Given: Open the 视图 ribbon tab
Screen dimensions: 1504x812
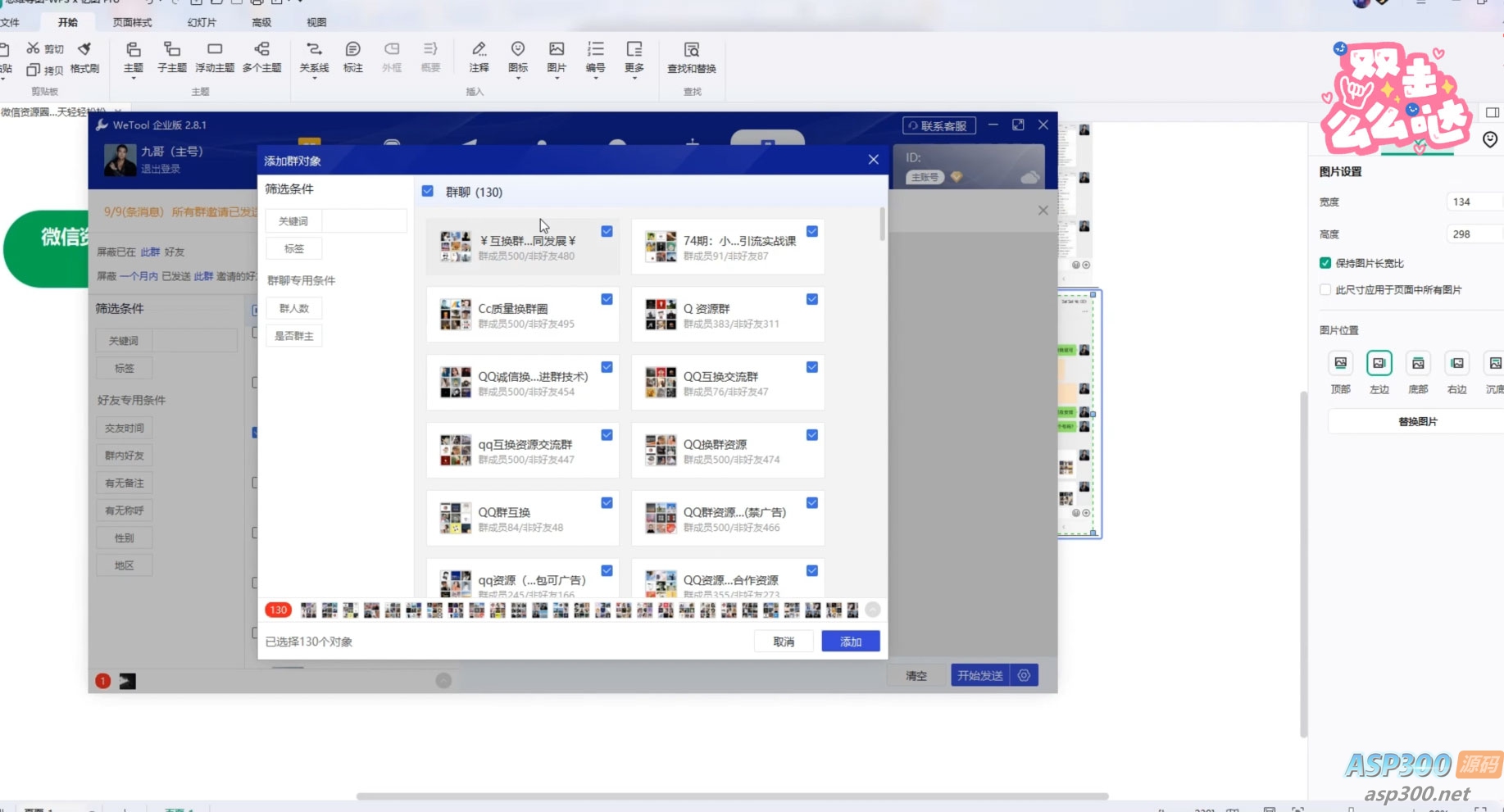Looking at the screenshot, I should tap(316, 22).
